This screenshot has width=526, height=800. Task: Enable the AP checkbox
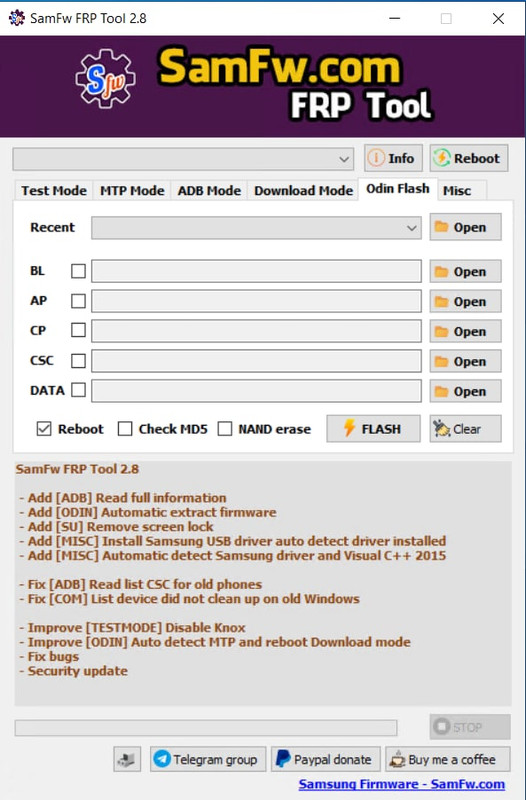78,301
